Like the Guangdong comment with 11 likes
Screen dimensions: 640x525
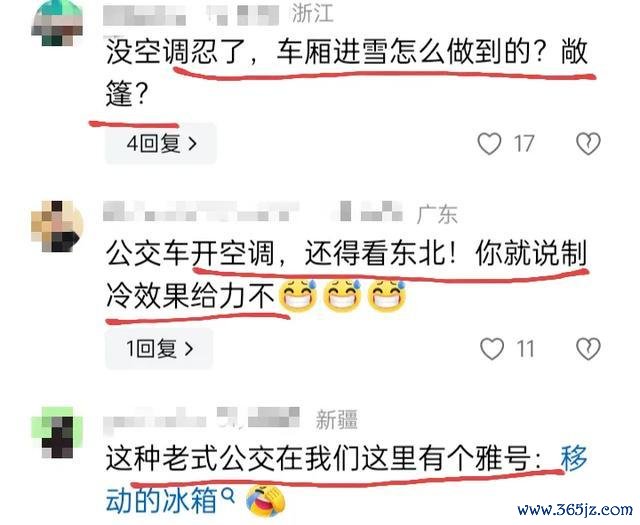tap(492, 349)
